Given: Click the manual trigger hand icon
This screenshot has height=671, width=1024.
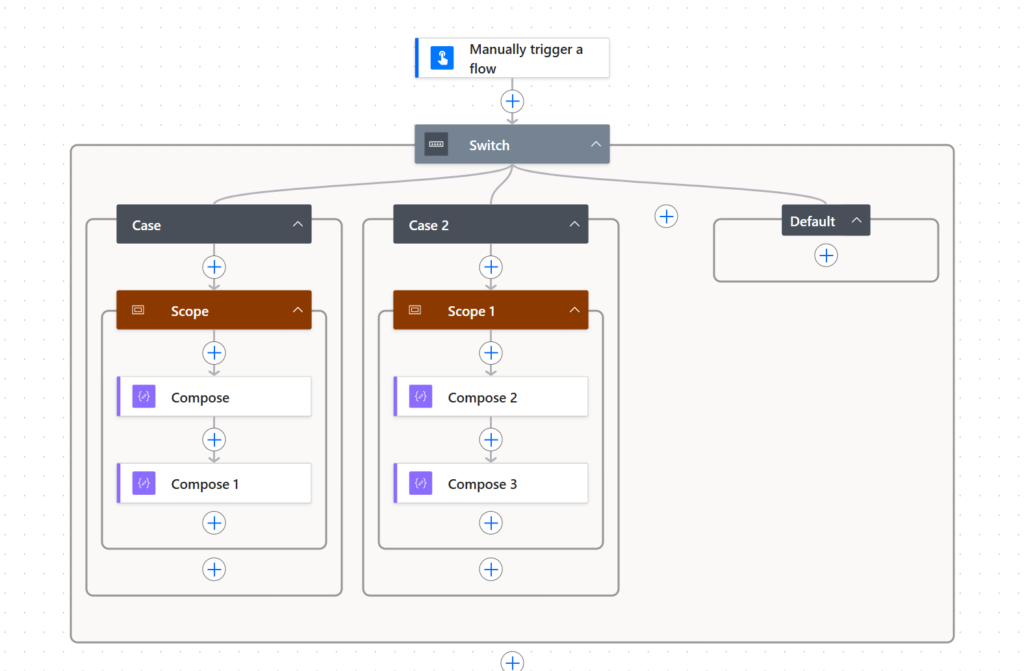Looking at the screenshot, I should [x=442, y=58].
